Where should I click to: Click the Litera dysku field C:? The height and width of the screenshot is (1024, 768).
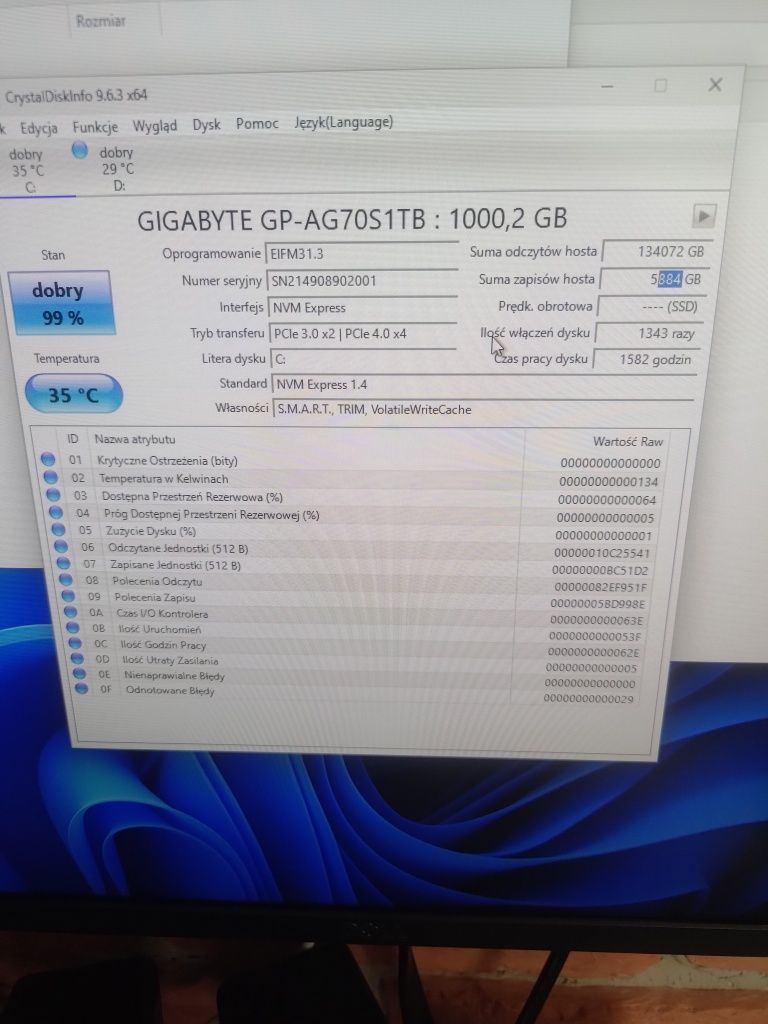pos(362,359)
